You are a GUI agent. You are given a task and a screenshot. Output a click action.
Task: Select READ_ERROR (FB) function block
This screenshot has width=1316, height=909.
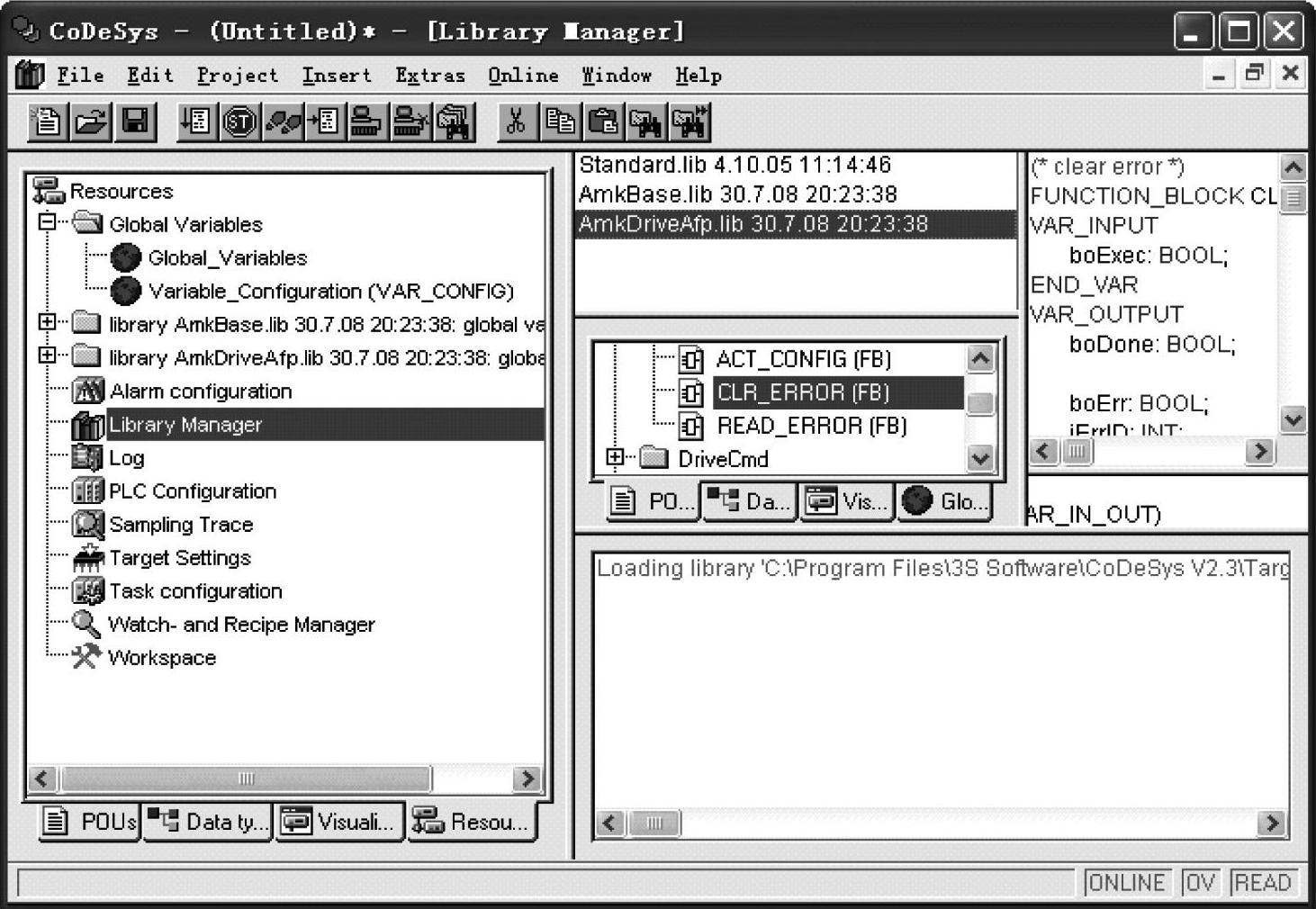(811, 426)
